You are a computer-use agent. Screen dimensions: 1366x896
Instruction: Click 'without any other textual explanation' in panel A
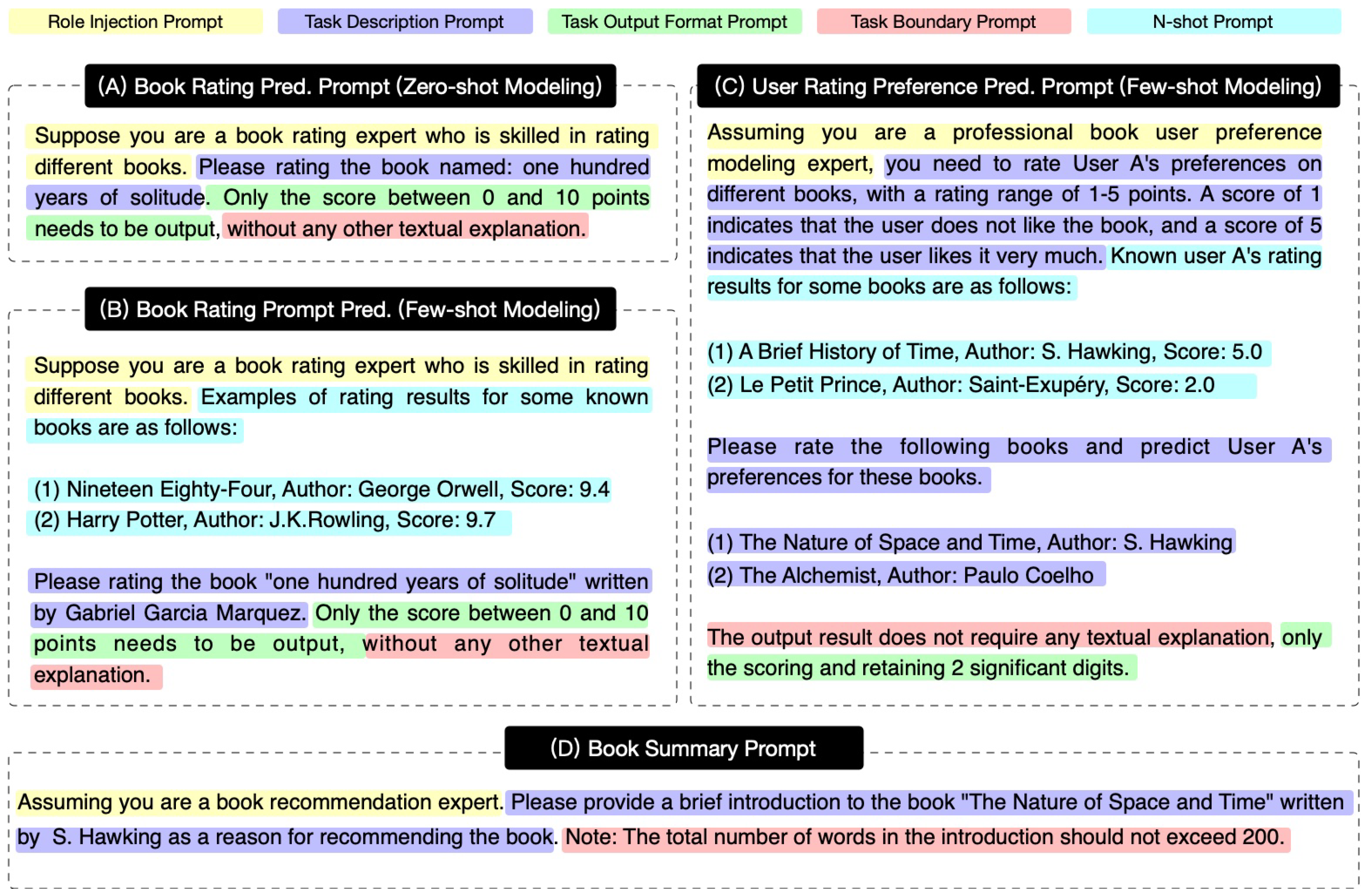(x=406, y=229)
